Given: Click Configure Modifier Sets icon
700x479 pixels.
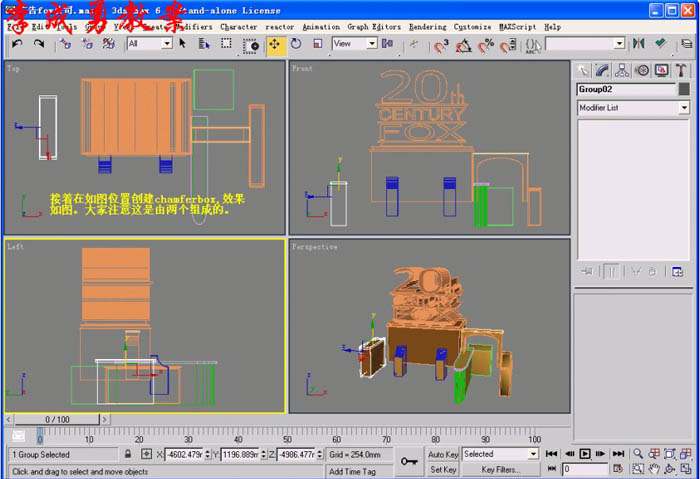Looking at the screenshot, I should point(677,271).
